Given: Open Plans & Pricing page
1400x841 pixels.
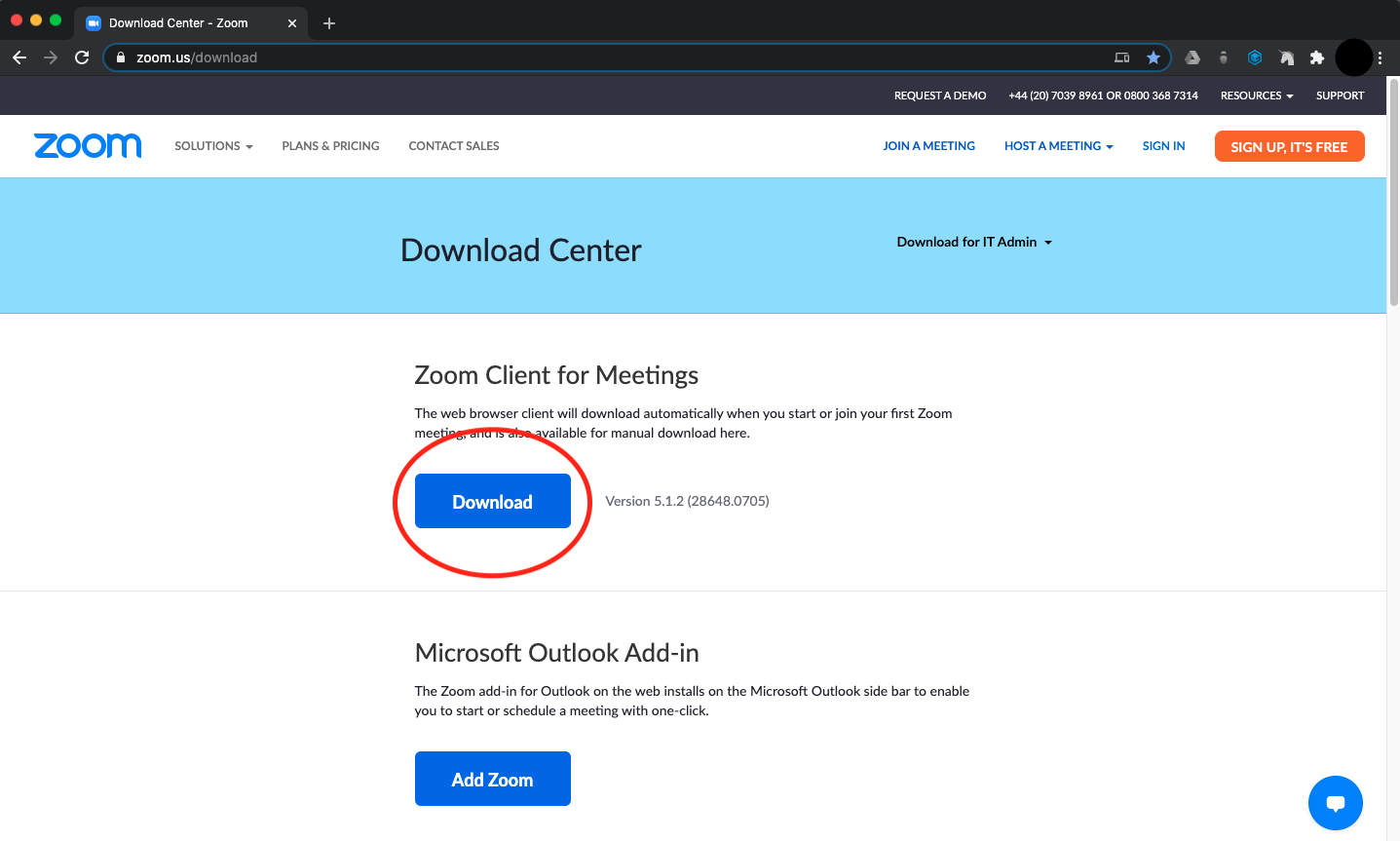Looking at the screenshot, I should click(330, 146).
